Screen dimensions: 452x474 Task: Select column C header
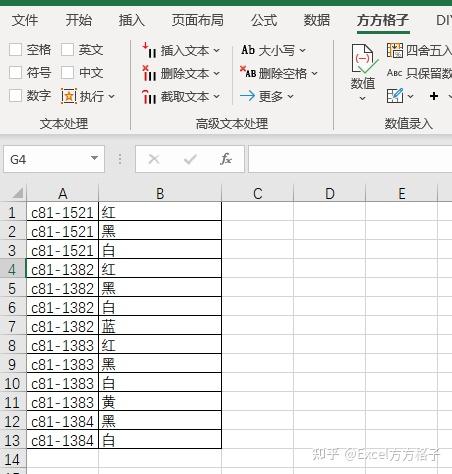pos(258,193)
